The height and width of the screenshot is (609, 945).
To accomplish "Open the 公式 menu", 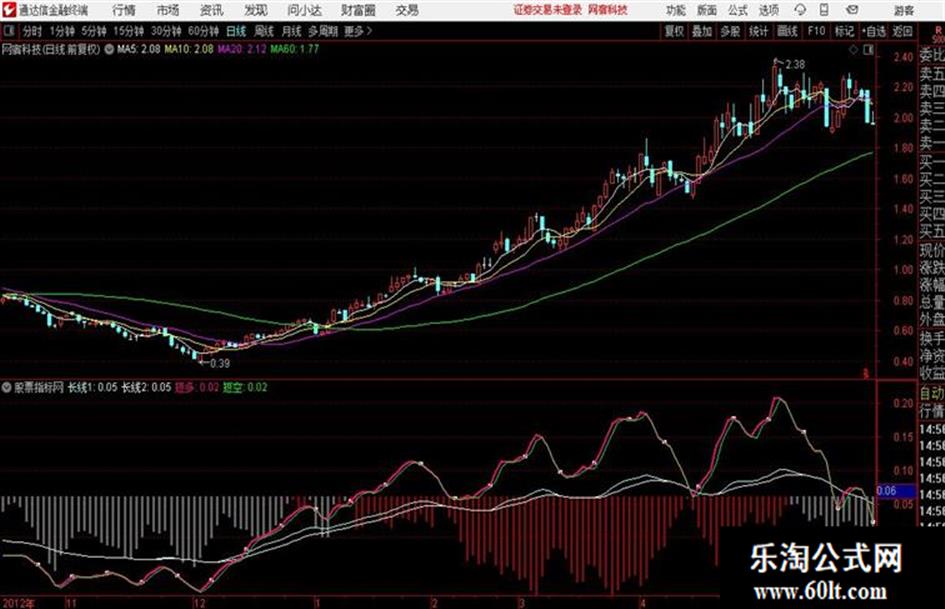I will pyautogui.click(x=737, y=10).
